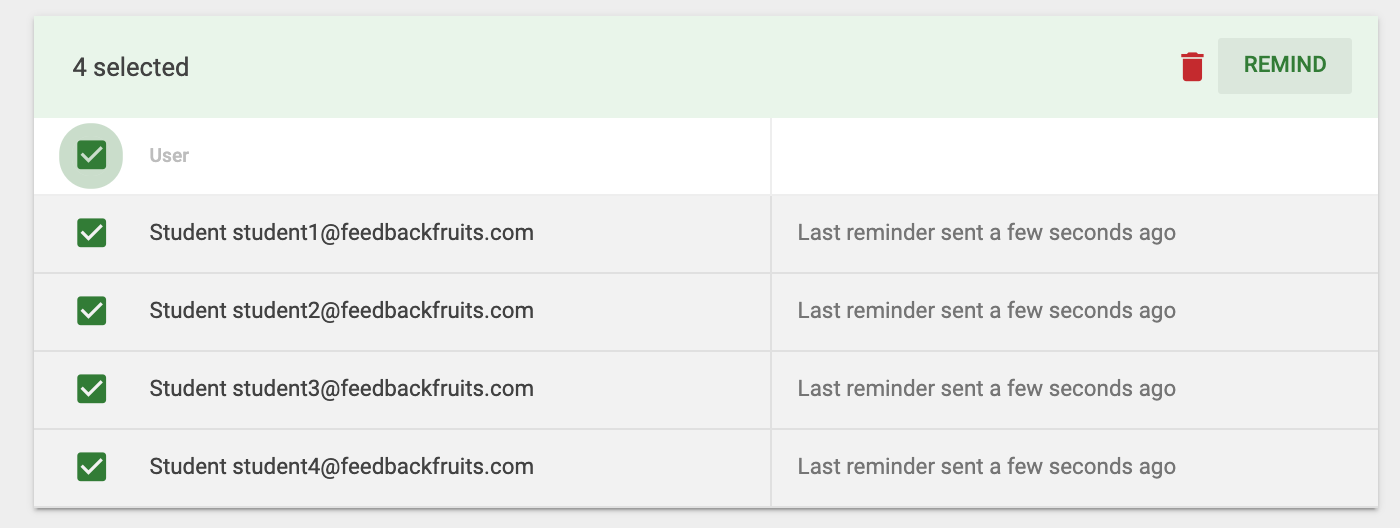Select the reminder status cell for student3

pyautogui.click(x=1074, y=389)
